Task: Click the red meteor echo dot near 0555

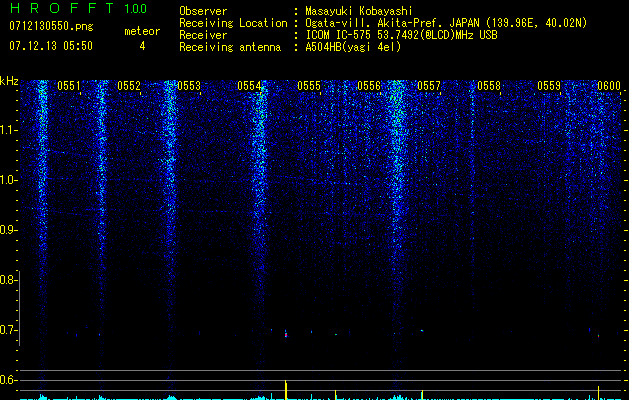Action: click(286, 335)
